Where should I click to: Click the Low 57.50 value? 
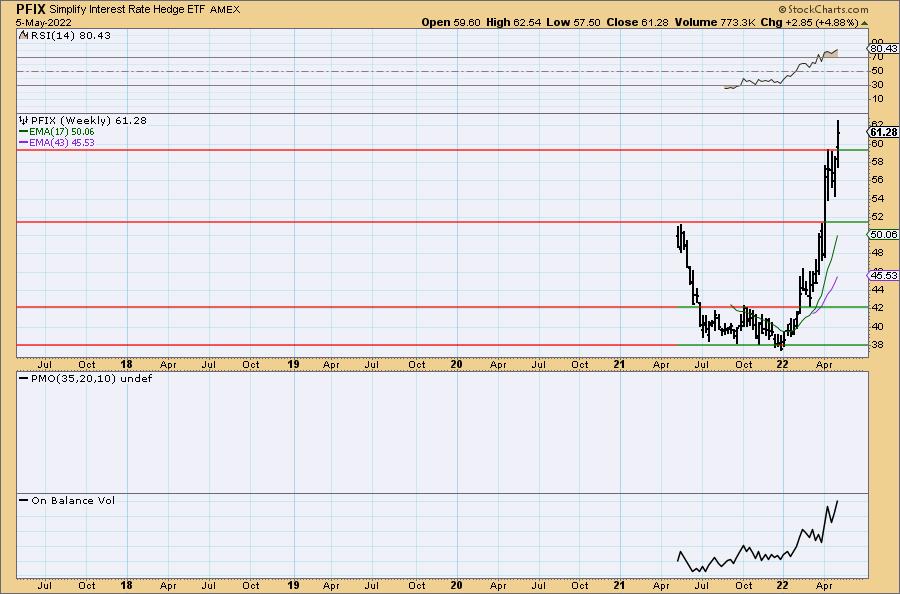point(573,22)
